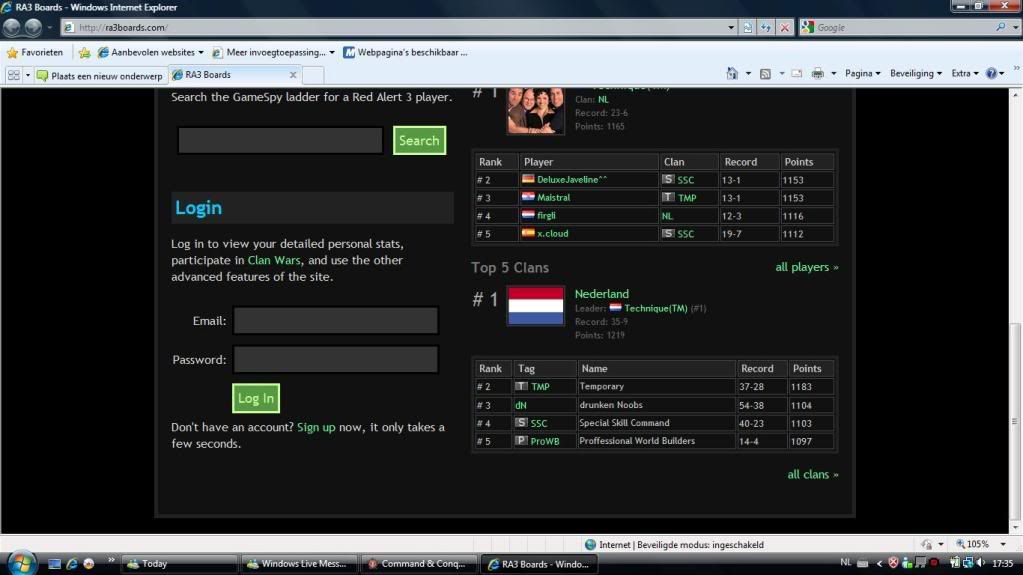1023x575 pixels.
Task: Click the magnifier search icon in Google box
Action: 1000,27
